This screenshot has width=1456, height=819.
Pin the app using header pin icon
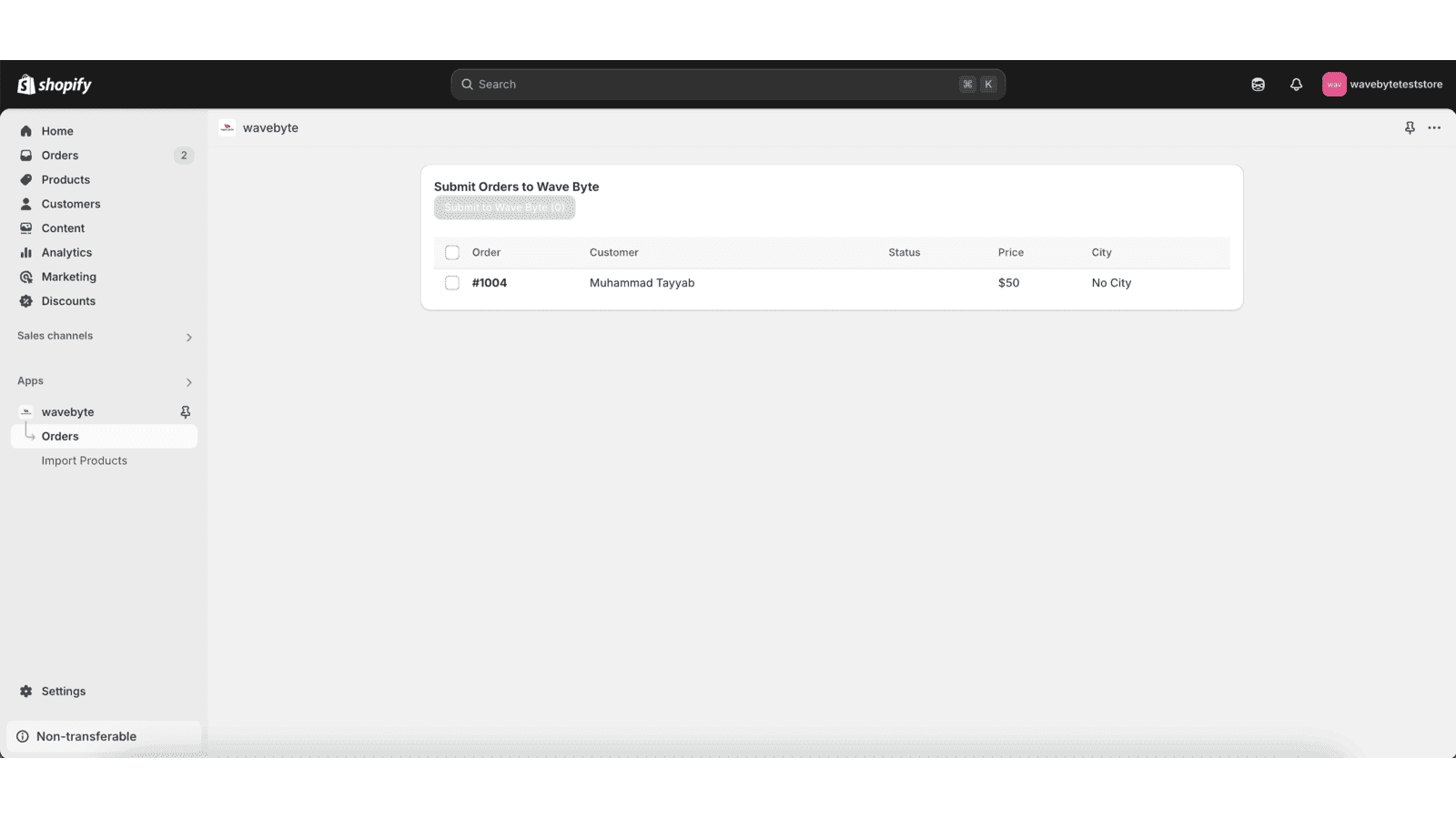coord(1410,128)
